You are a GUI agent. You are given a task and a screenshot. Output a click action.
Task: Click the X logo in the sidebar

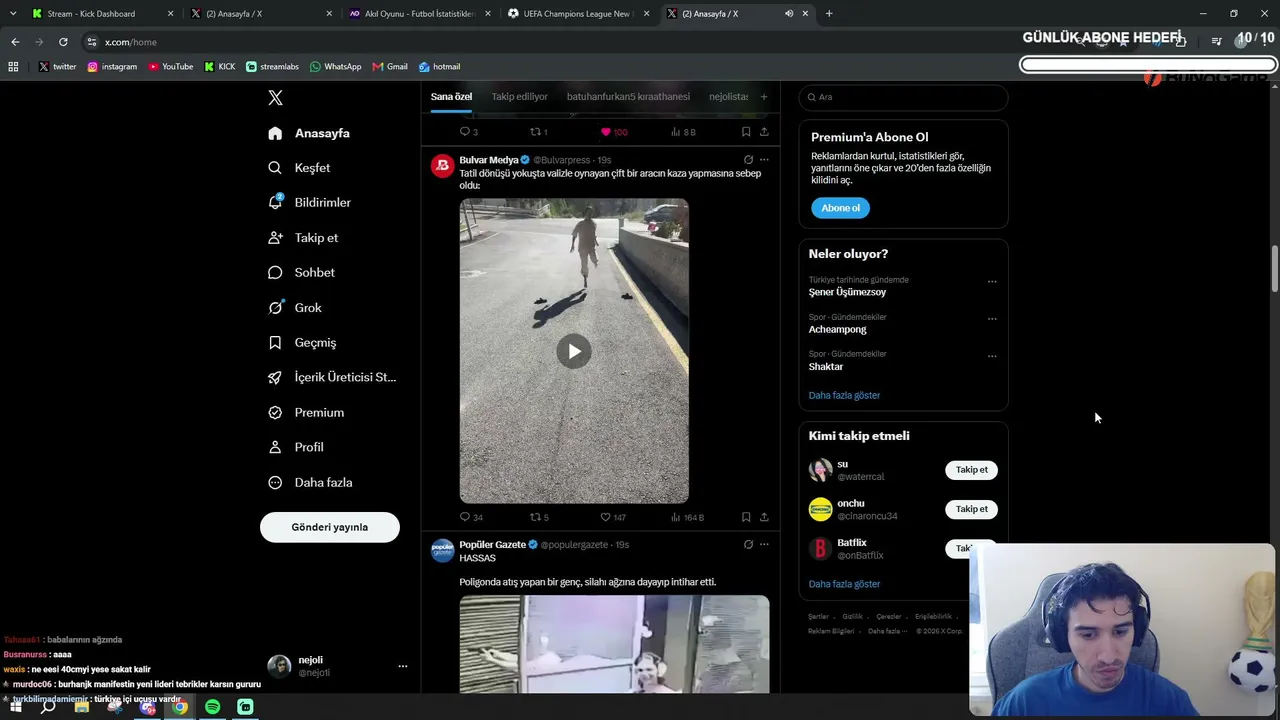[275, 98]
